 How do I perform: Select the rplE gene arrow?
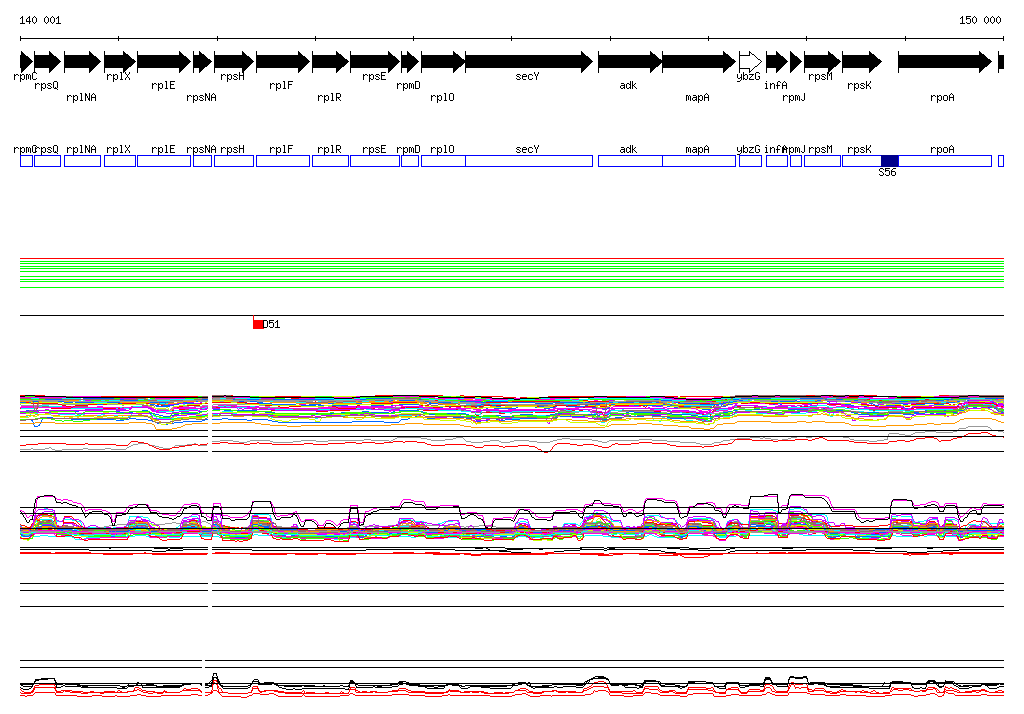click(x=164, y=62)
